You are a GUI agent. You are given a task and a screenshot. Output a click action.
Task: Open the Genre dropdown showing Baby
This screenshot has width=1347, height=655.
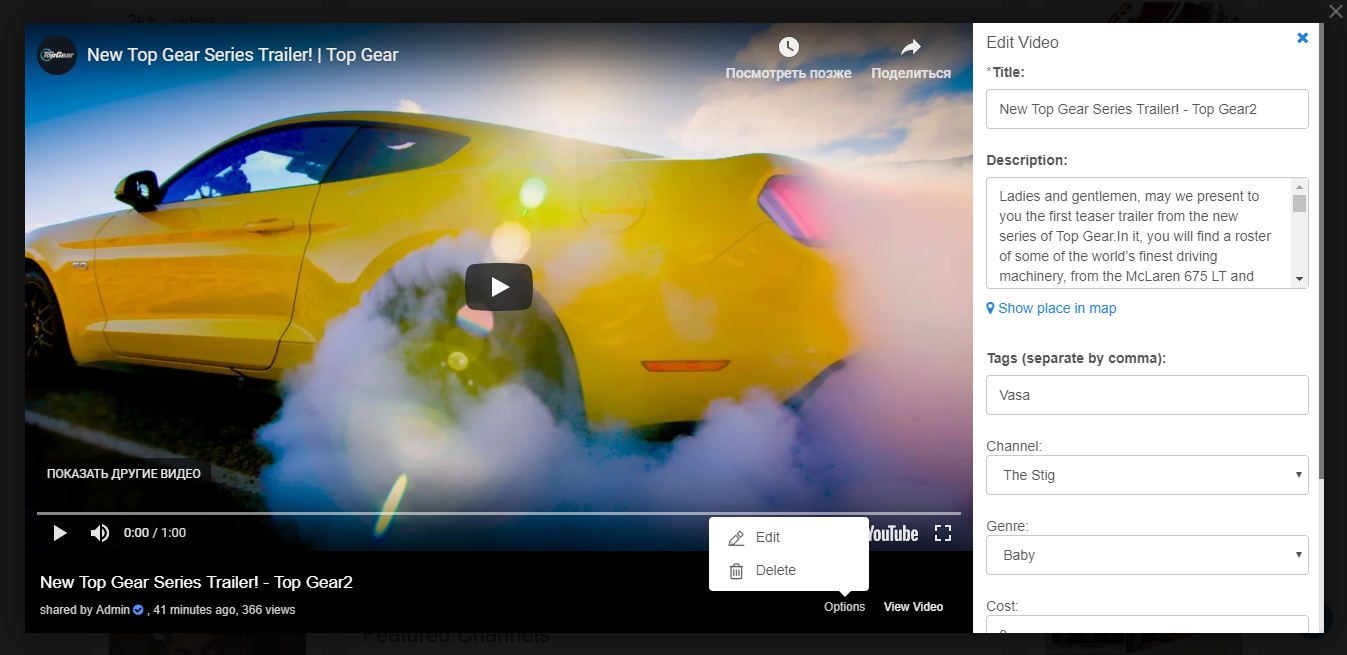1146,555
